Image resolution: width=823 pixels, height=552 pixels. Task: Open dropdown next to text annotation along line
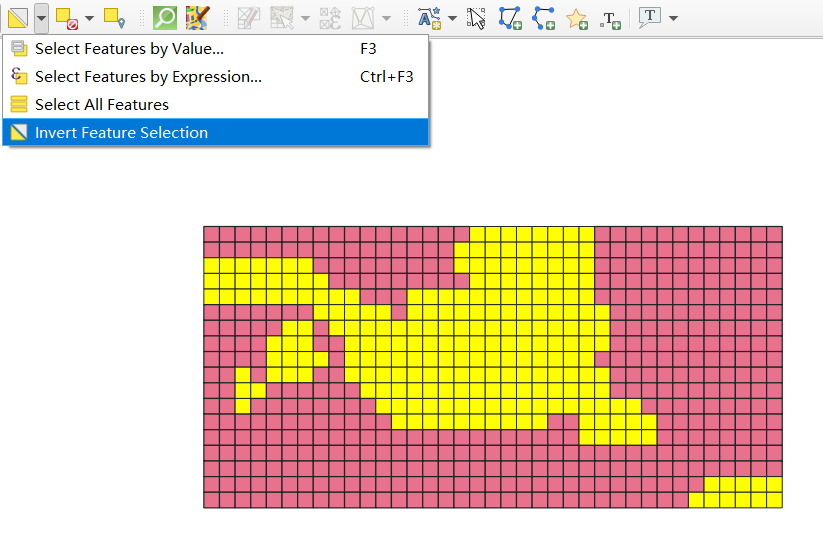452,18
